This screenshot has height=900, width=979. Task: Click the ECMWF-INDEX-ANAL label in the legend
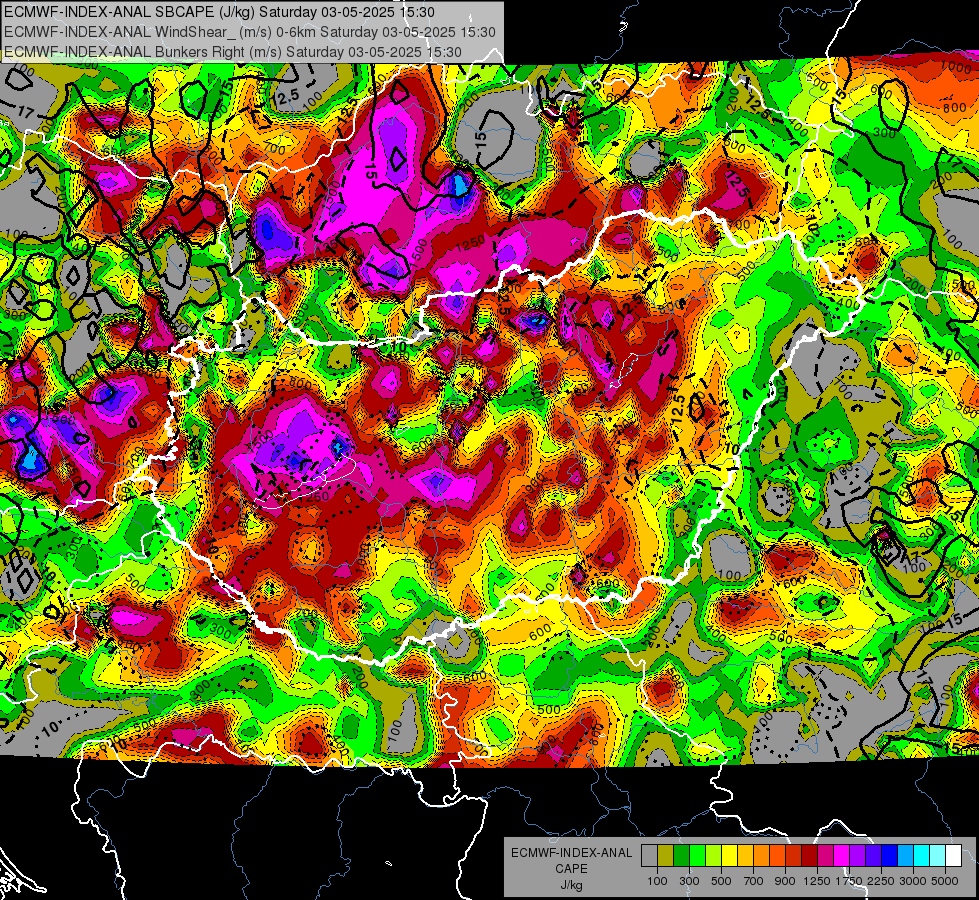point(572,853)
